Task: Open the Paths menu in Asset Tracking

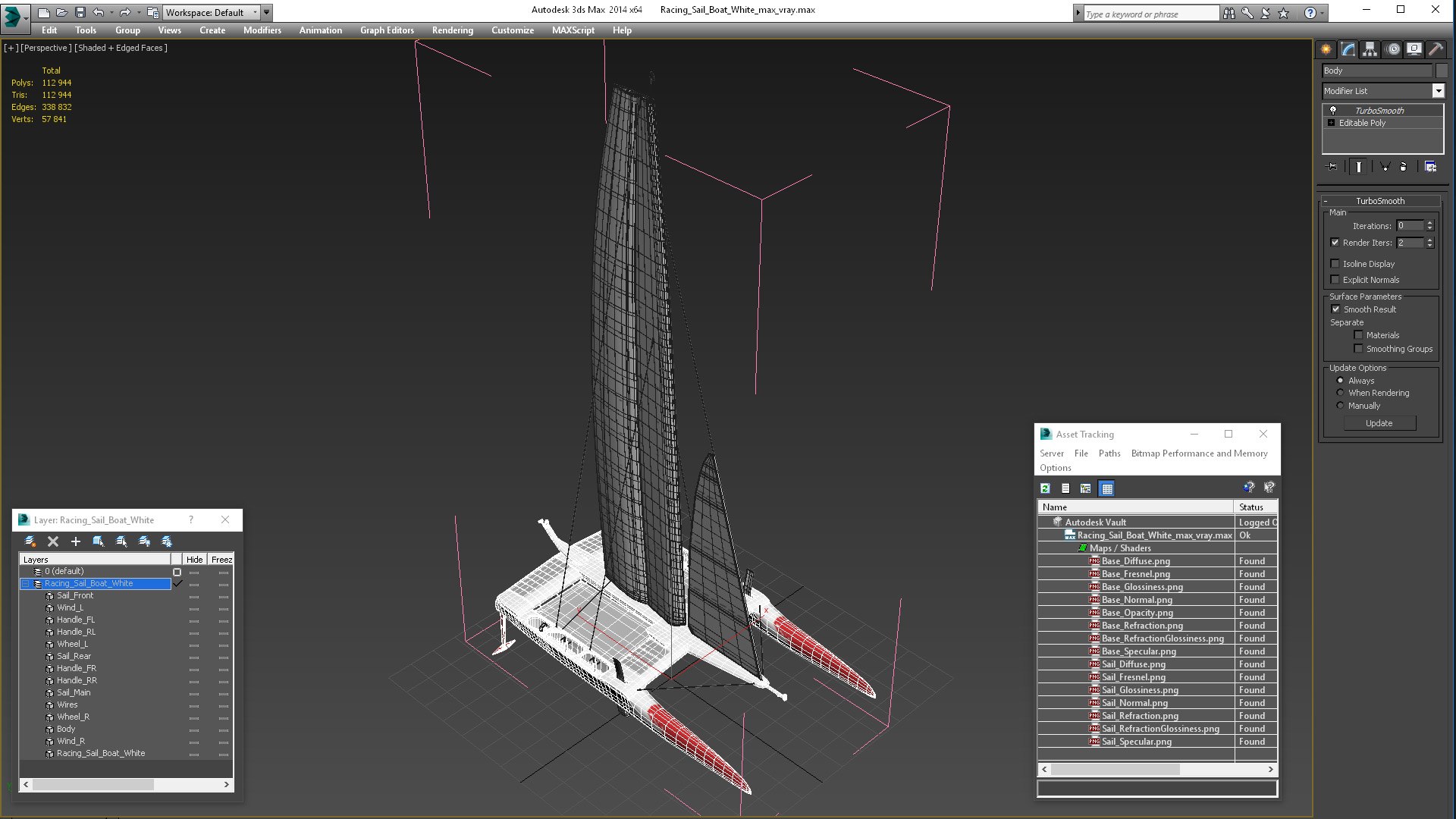Action: tap(1109, 453)
